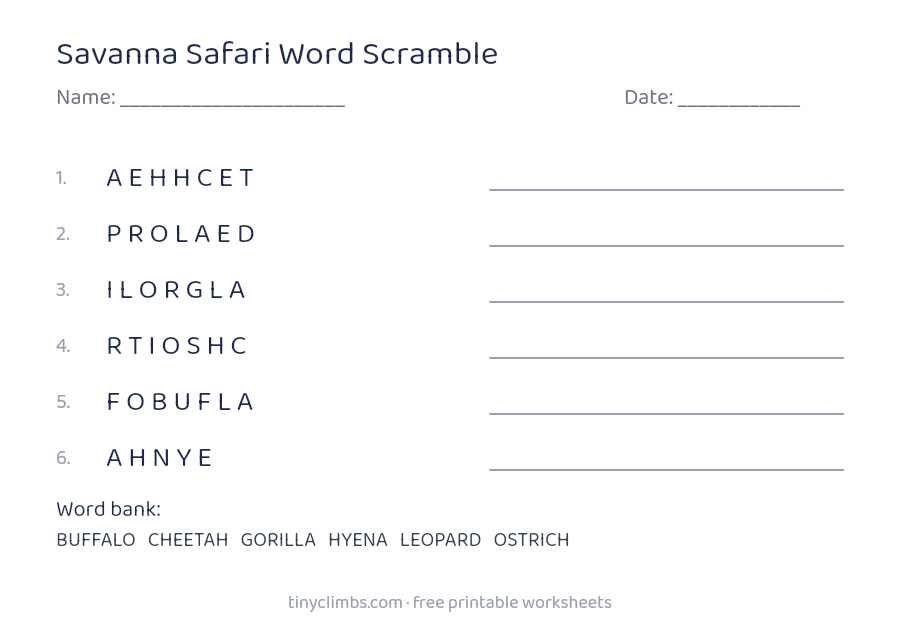Image resolution: width=900 pixels, height=632 pixels.
Task: Select the word BUFFALO in word bank
Action: (96, 540)
